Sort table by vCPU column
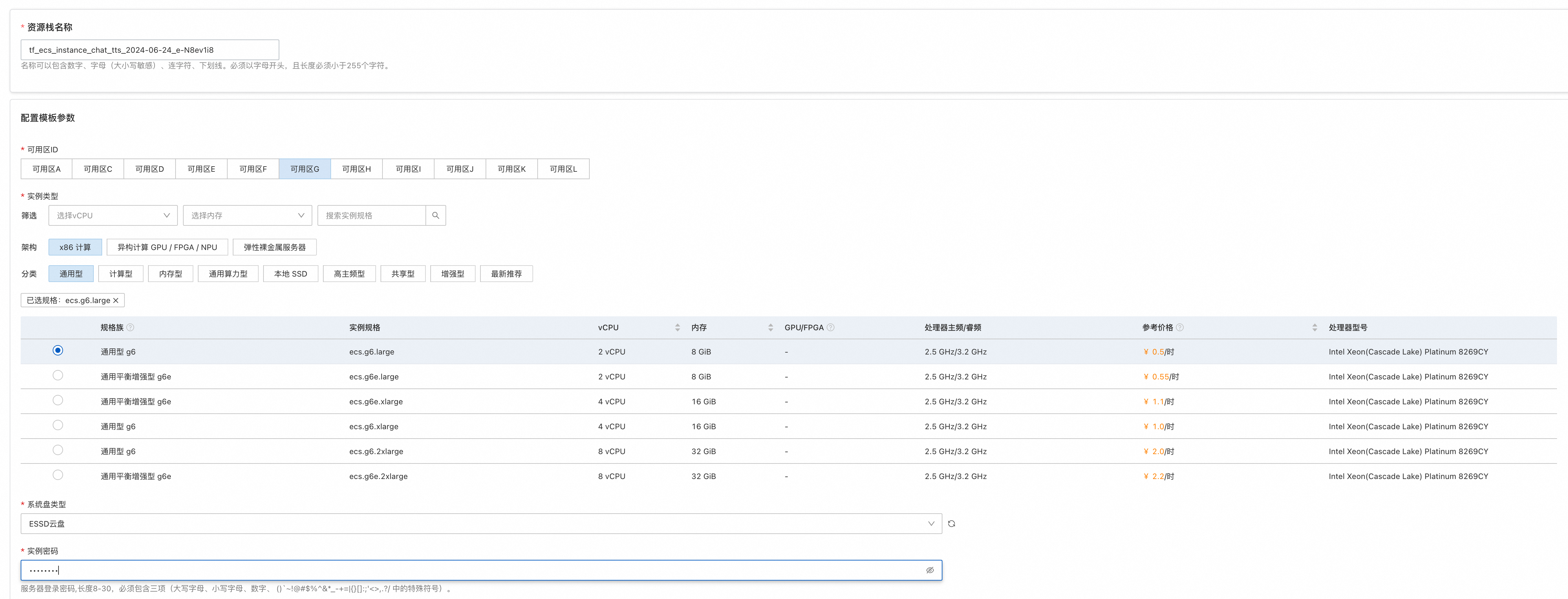 (x=678, y=328)
